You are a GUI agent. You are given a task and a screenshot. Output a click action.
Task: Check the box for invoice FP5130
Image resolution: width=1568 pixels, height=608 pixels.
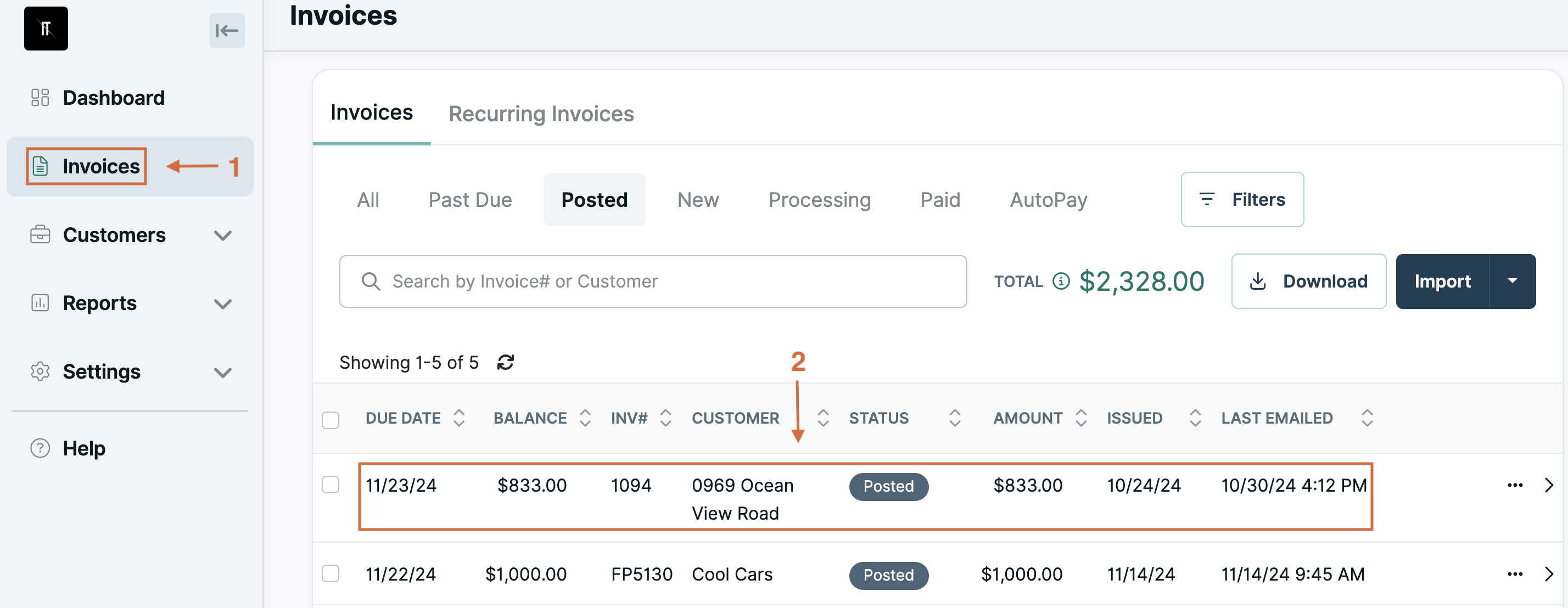coord(331,573)
